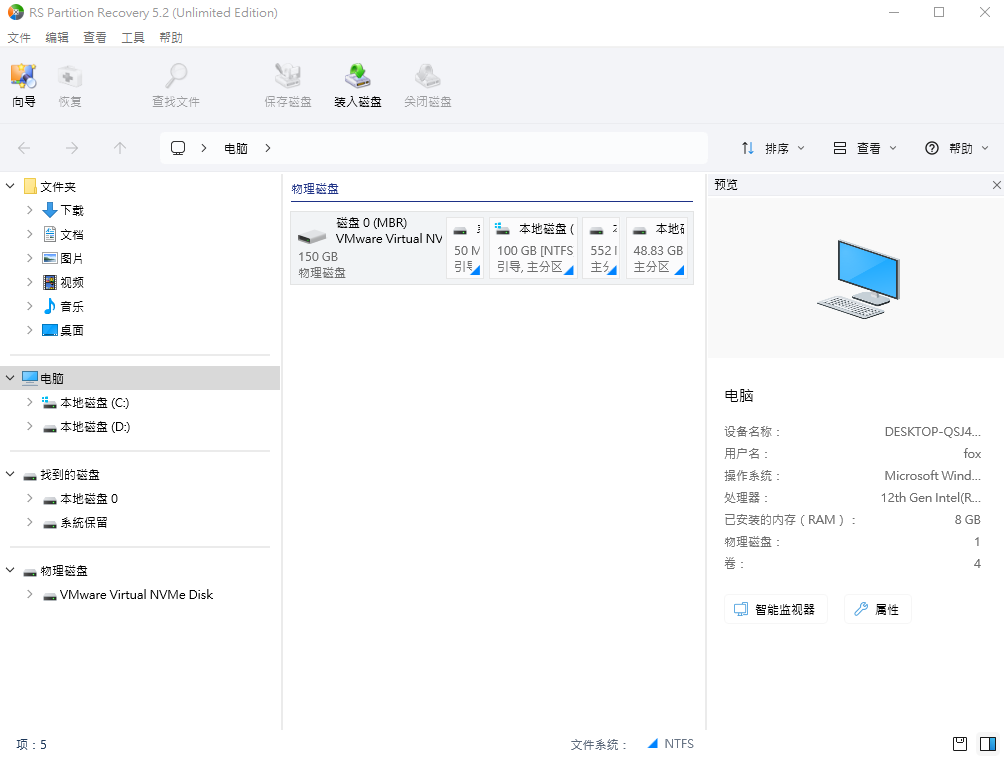This screenshot has width=1004, height=757.
Task: Select VMware Virtual NVMe Disk icon
Action: tap(49, 596)
